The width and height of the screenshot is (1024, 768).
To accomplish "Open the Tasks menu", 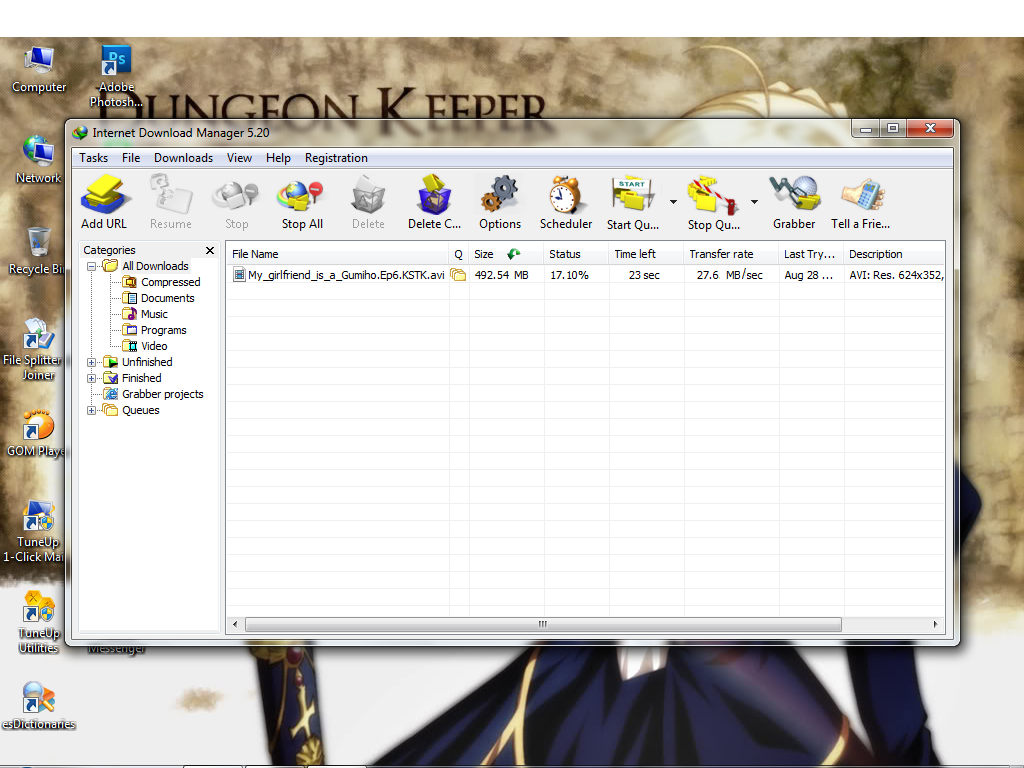I will point(93,158).
